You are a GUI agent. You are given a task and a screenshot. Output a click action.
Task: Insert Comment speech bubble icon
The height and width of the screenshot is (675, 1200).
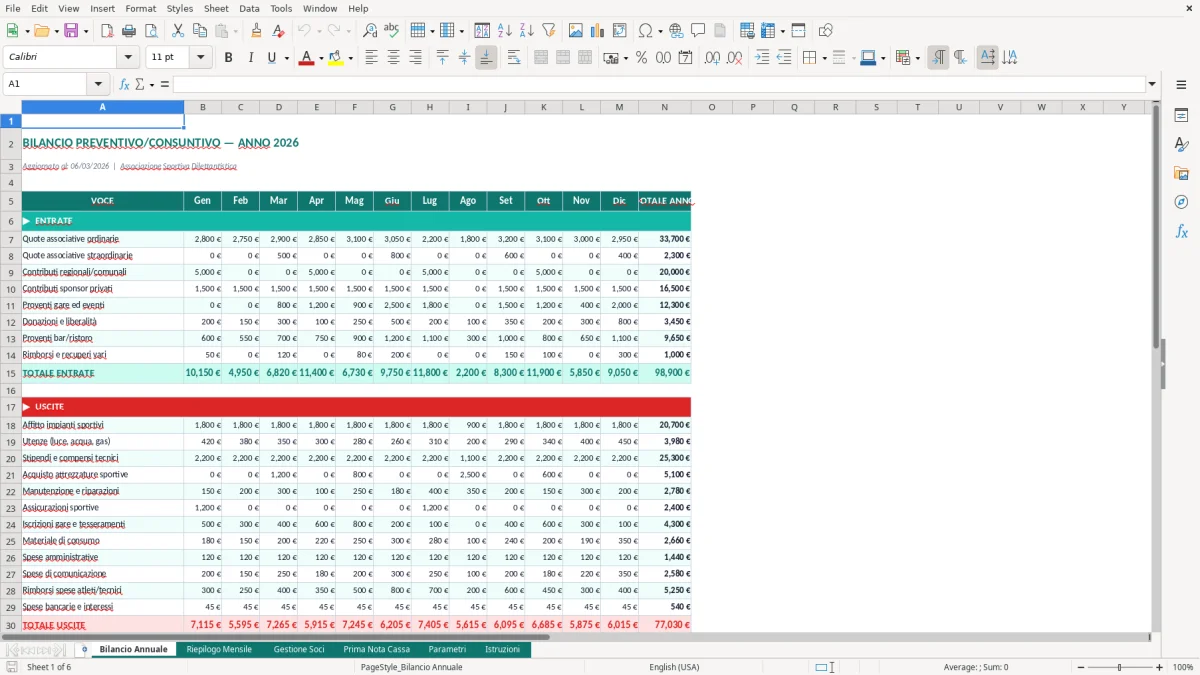click(698, 31)
